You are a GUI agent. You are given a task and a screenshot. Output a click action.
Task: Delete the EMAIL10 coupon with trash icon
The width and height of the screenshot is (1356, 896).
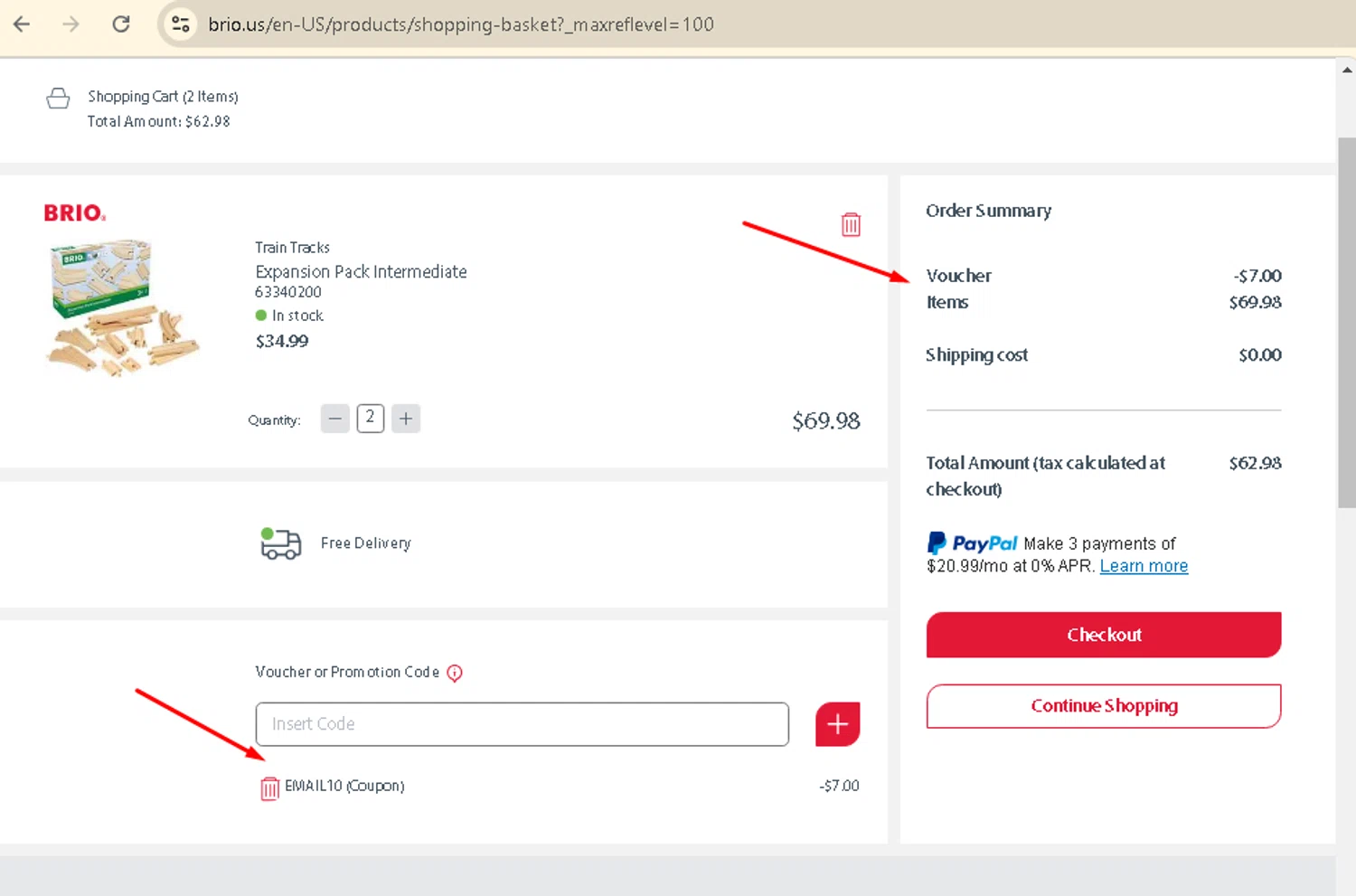(269, 788)
